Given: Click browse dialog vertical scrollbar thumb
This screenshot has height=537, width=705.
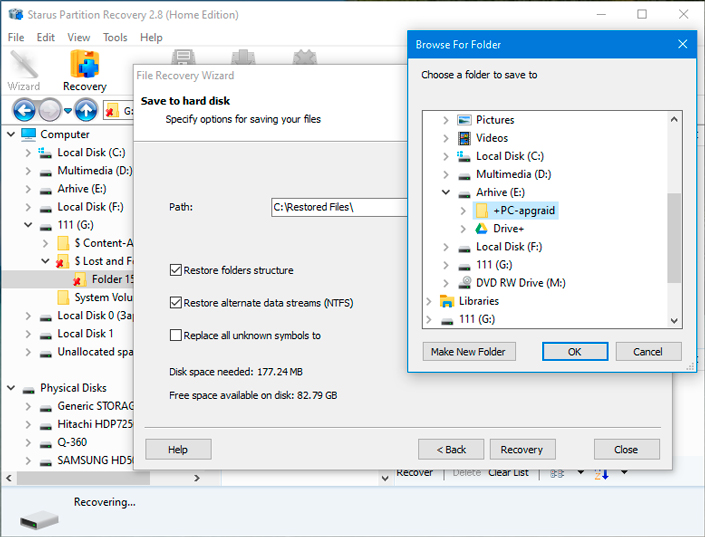Looking at the screenshot, I should [674, 238].
